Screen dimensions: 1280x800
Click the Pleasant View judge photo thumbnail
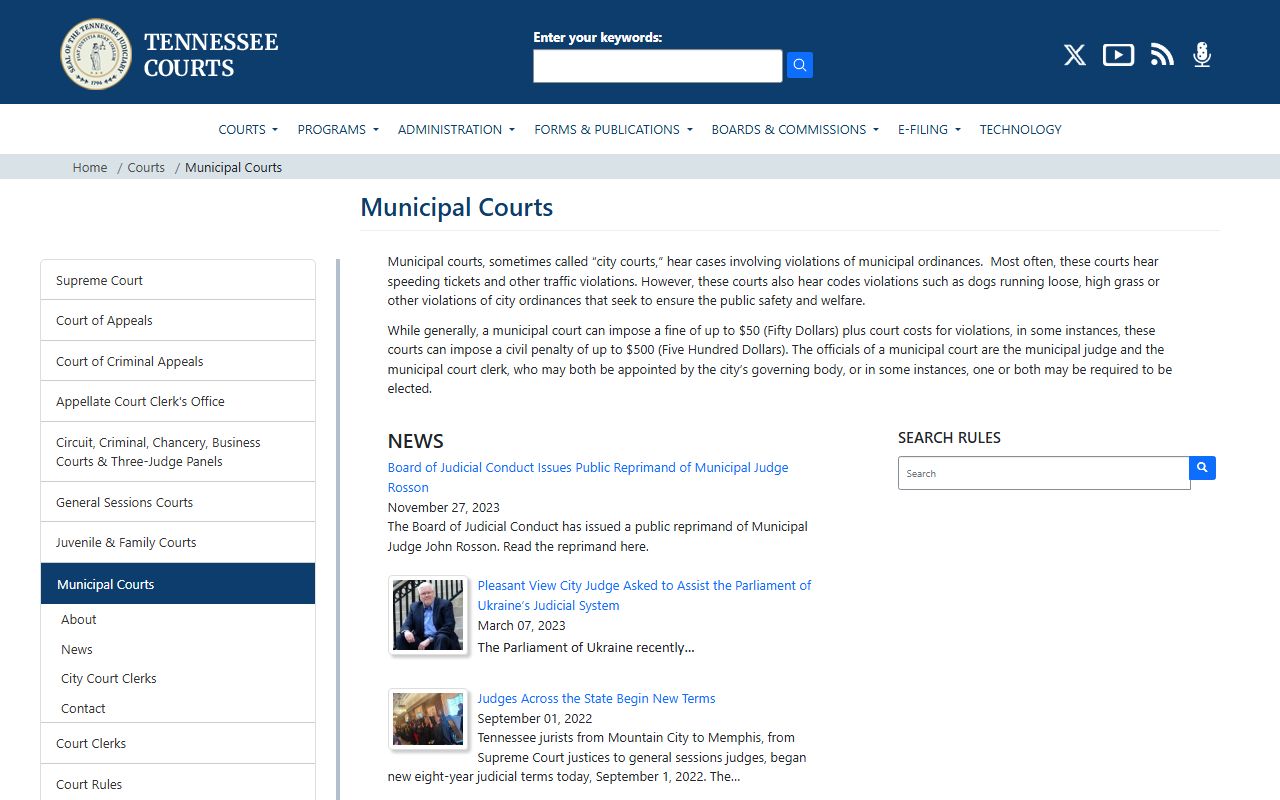point(428,615)
